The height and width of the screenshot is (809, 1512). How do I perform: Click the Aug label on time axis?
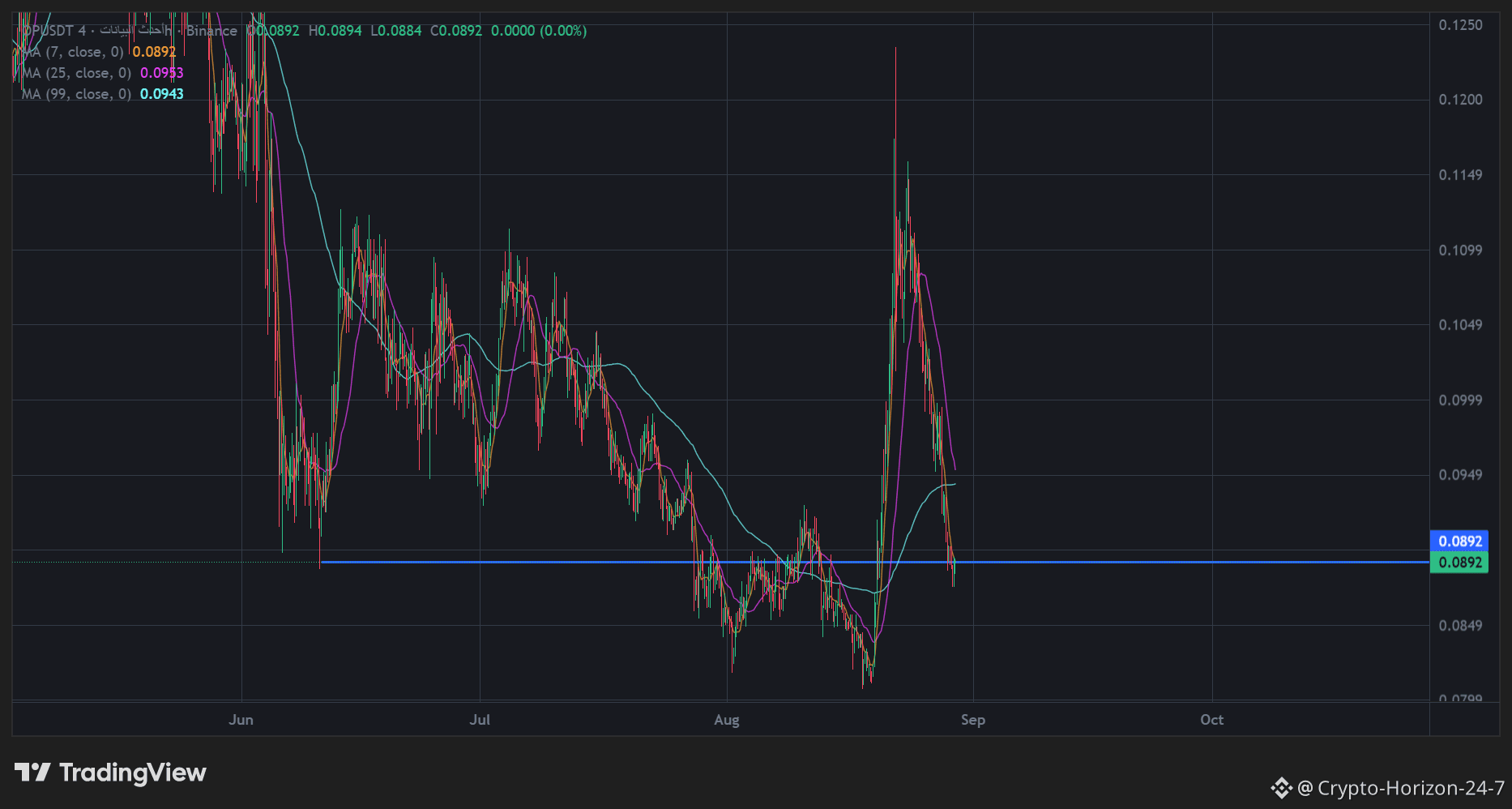tap(727, 720)
